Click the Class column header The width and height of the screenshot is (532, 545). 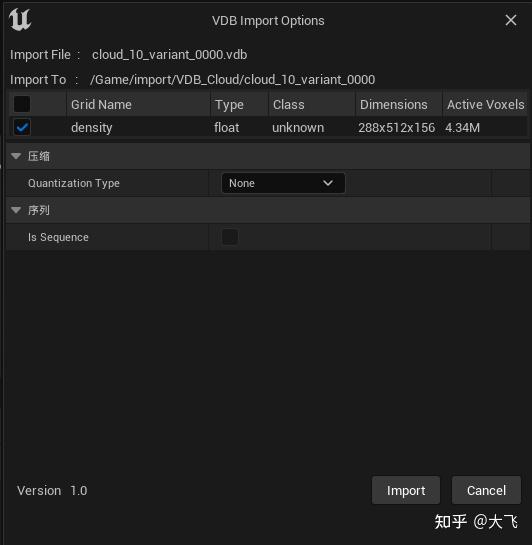pos(311,104)
